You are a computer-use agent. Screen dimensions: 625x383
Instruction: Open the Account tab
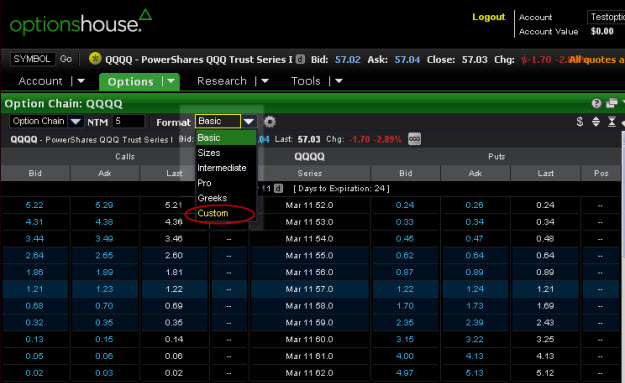40,81
